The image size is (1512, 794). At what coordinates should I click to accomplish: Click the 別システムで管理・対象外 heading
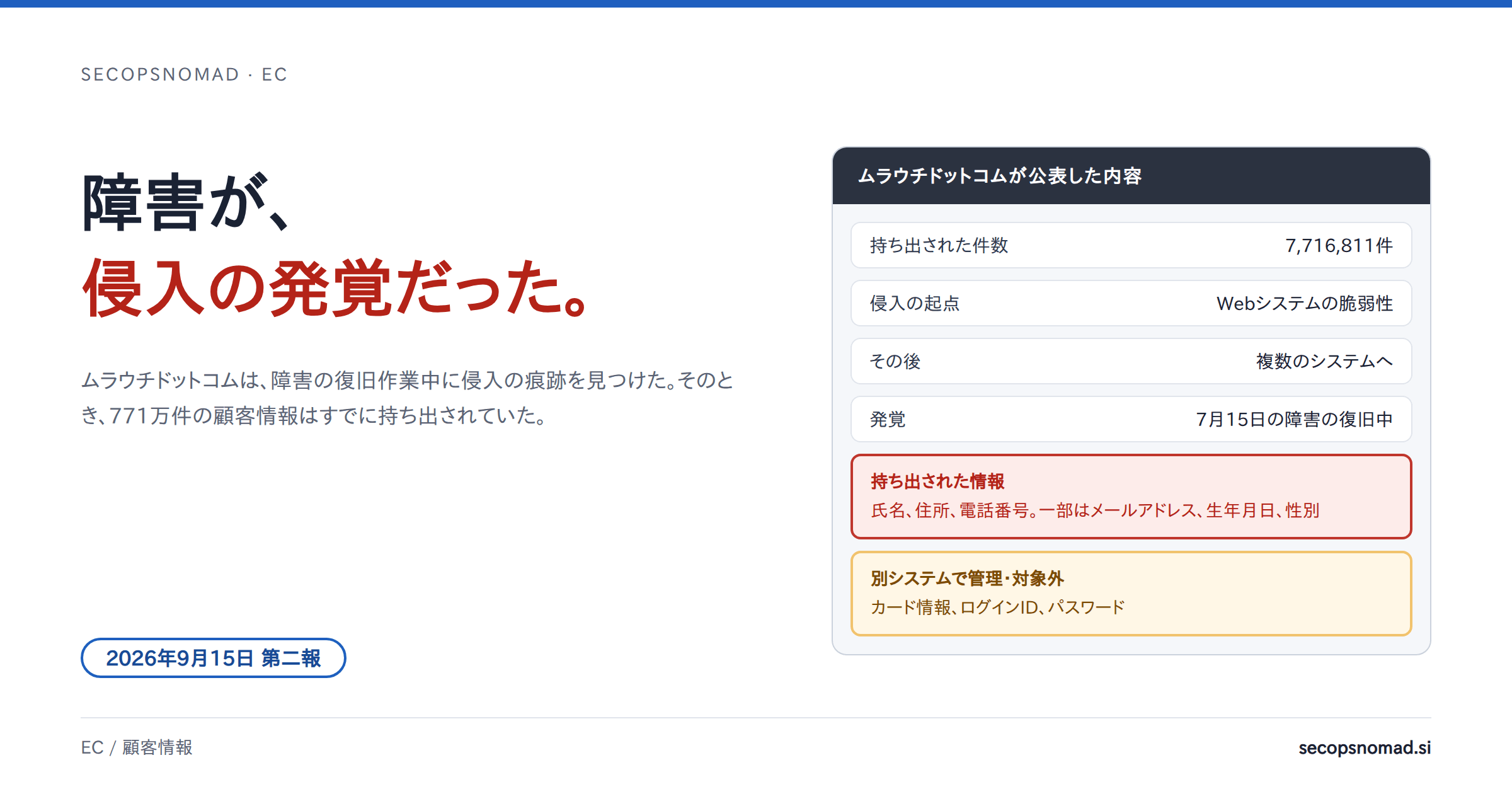pos(967,578)
